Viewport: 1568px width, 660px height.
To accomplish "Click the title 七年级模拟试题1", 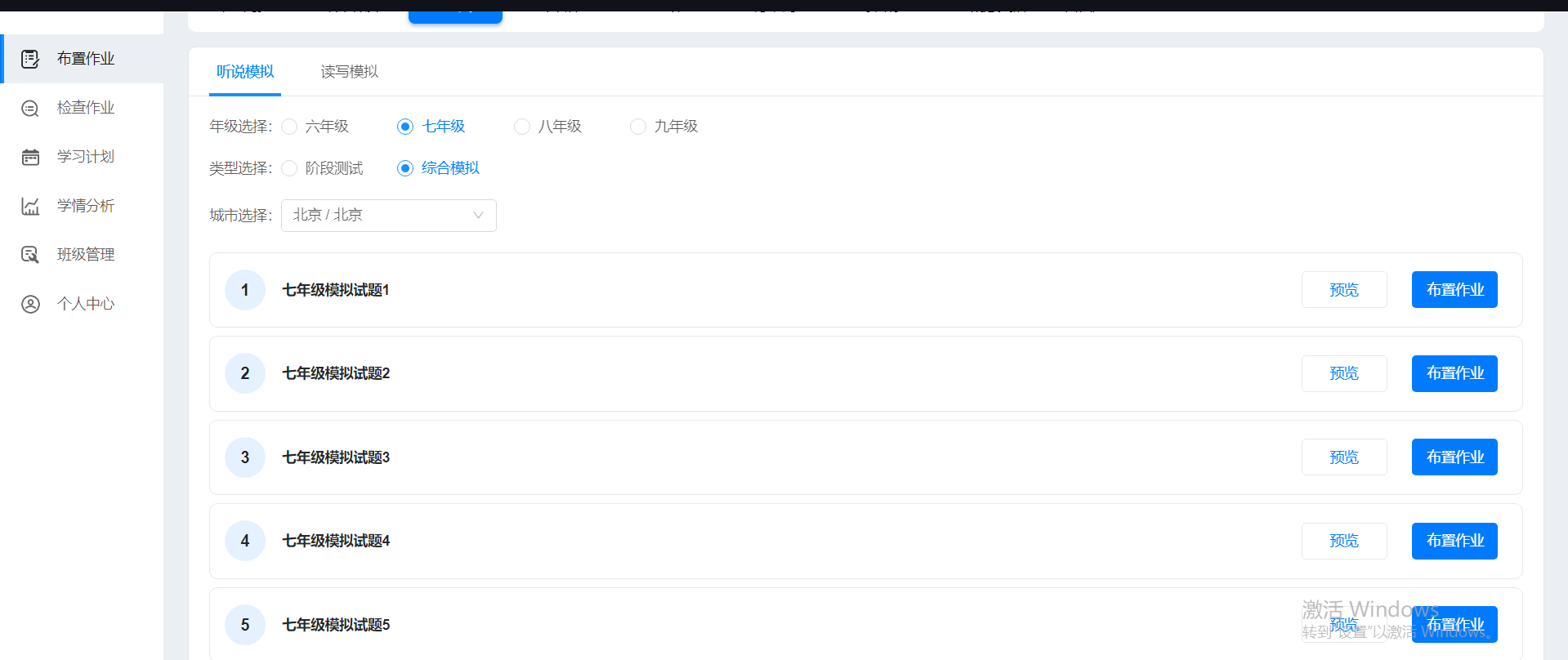I will [x=336, y=290].
